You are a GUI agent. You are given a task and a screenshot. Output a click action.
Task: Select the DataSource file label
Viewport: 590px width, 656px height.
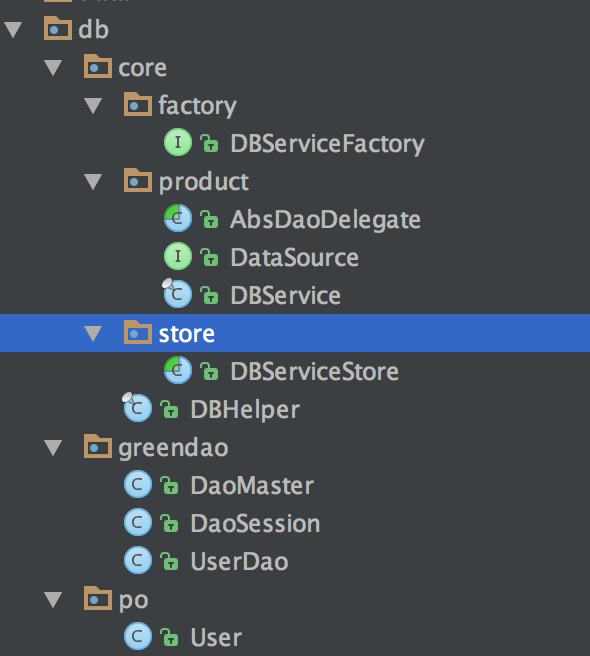tap(295, 257)
